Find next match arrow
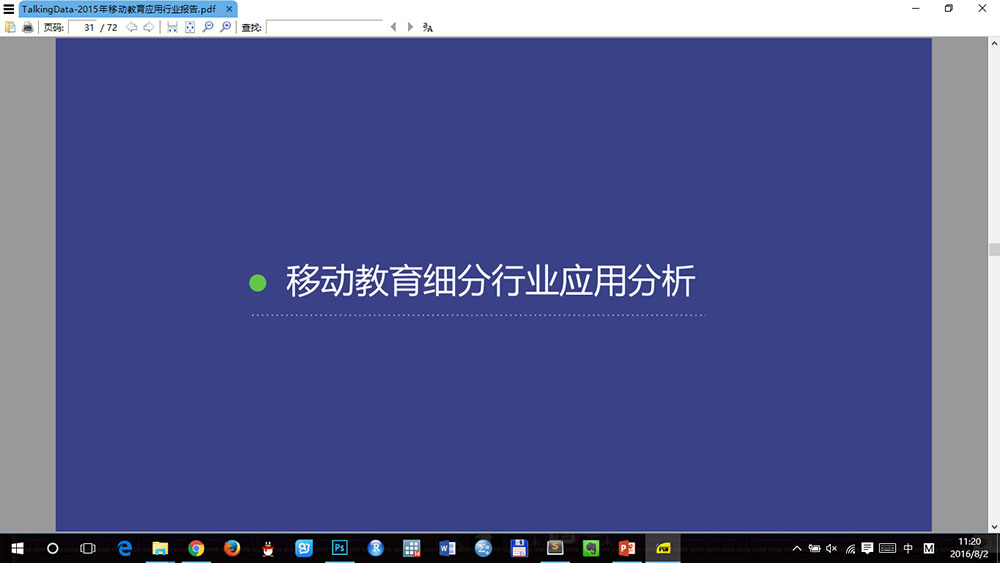 tap(410, 27)
